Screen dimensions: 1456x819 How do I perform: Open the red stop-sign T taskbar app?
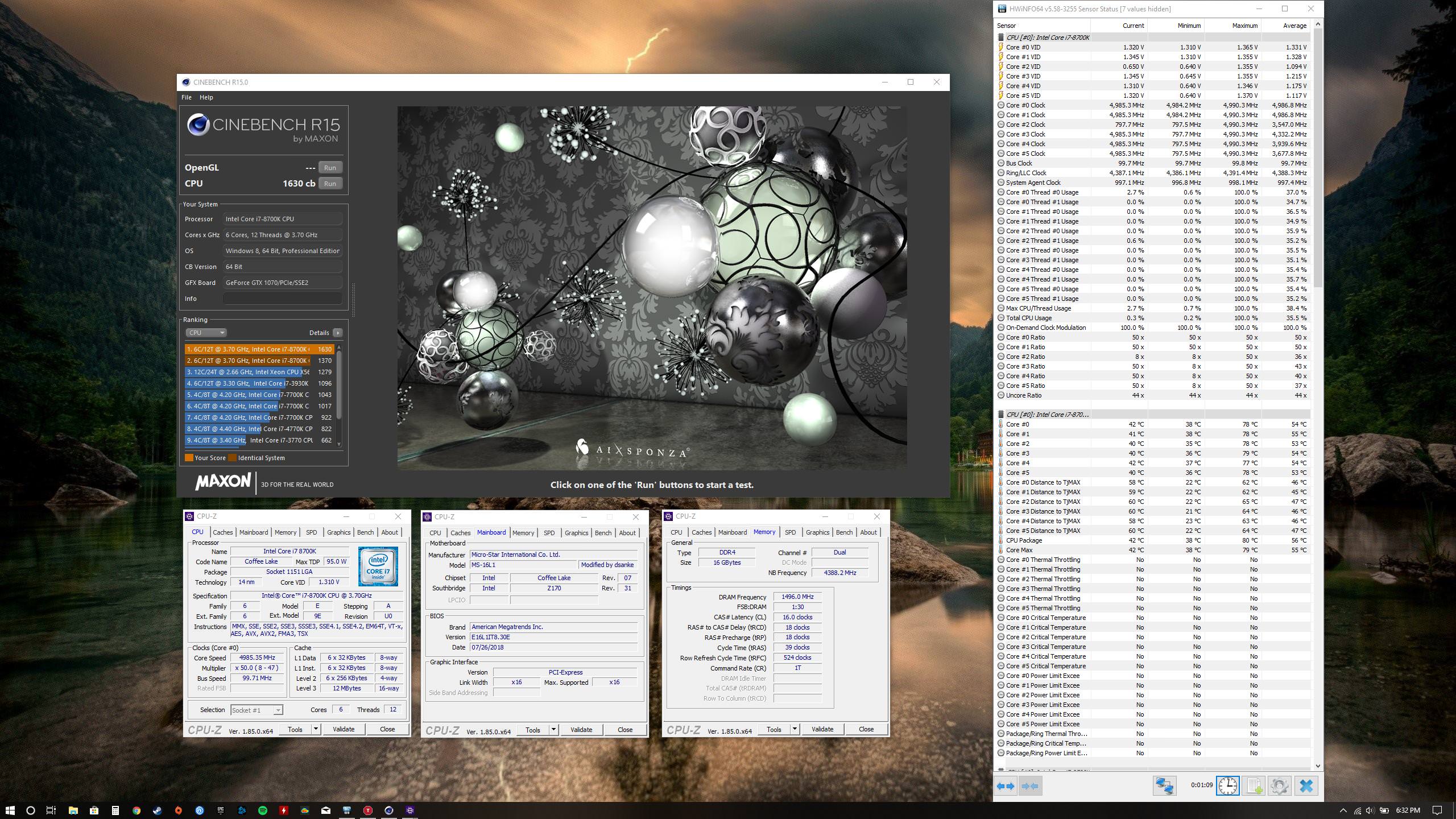[x=367, y=810]
